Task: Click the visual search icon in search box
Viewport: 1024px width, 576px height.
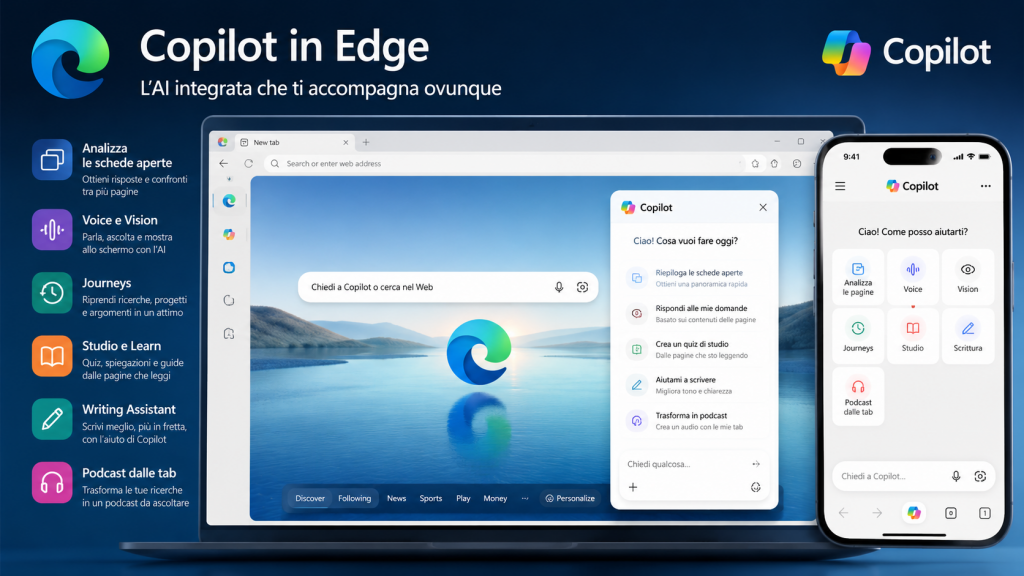Action: coord(583,287)
